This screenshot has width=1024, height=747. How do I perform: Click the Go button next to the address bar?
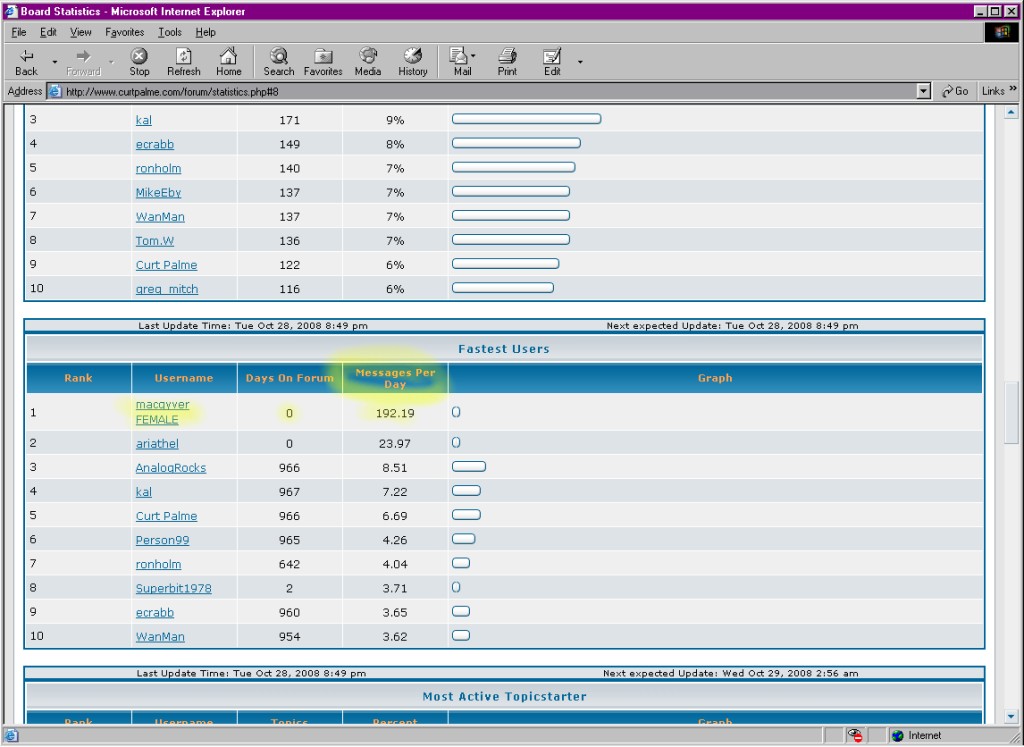(x=955, y=91)
